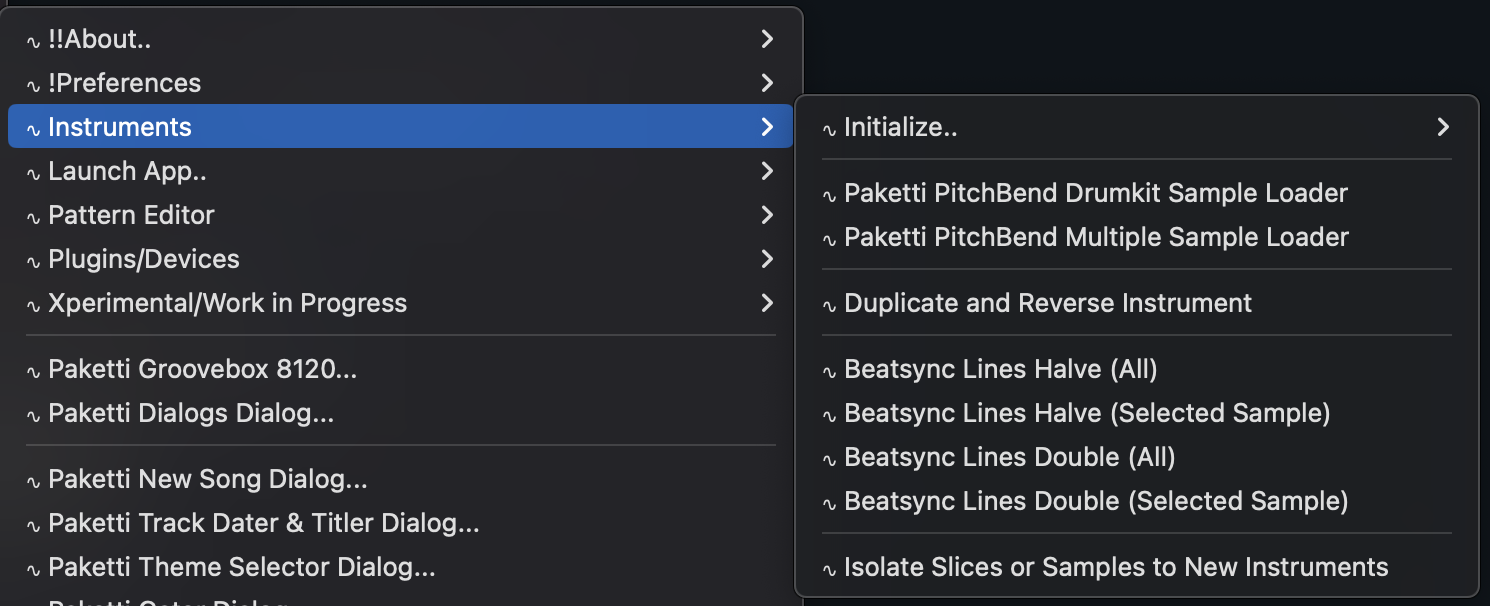Open Paketti Track Dater & Titler Dialog
The height and width of the screenshot is (606, 1490).
click(264, 523)
